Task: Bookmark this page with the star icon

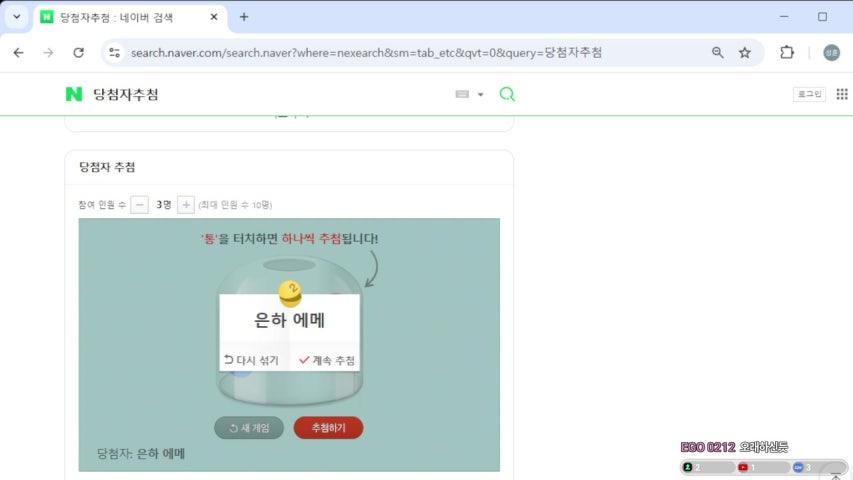Action: click(x=744, y=53)
